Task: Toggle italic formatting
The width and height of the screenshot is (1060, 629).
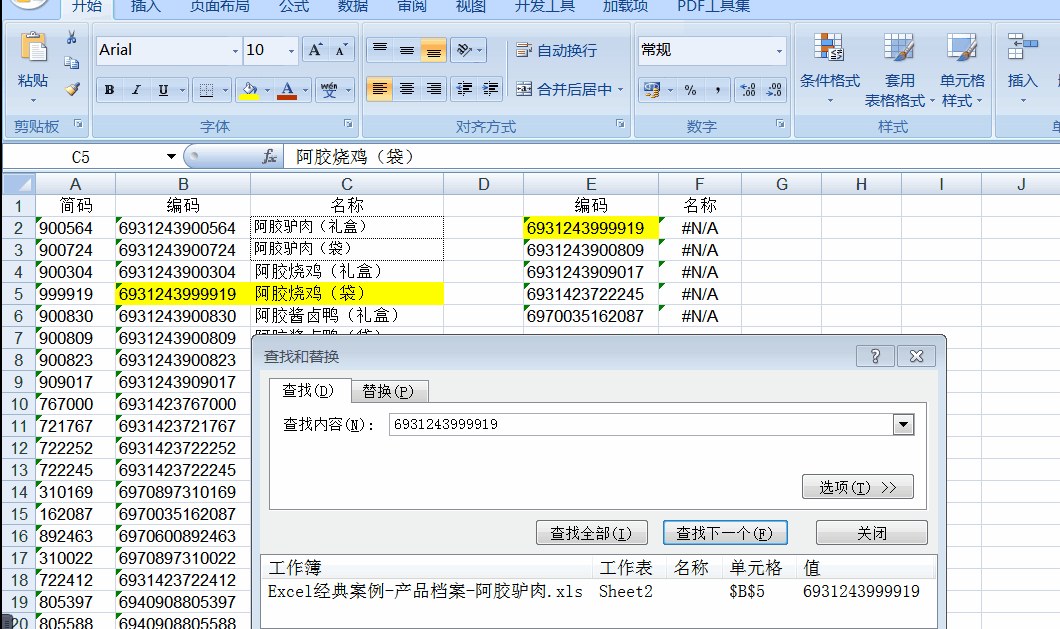Action: [x=134, y=90]
